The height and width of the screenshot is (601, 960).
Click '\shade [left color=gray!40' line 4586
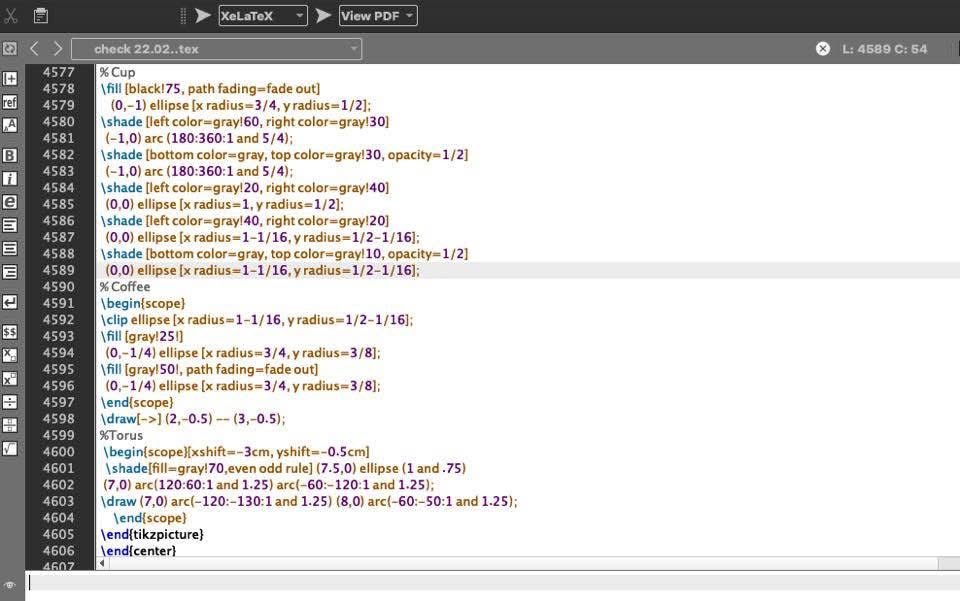[244, 221]
